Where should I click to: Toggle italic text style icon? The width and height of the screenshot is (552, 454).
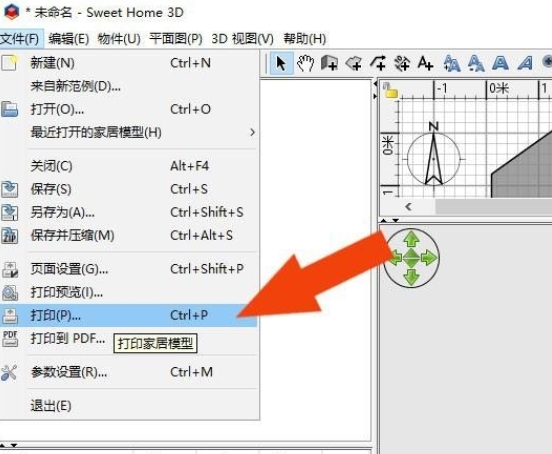[x=525, y=63]
